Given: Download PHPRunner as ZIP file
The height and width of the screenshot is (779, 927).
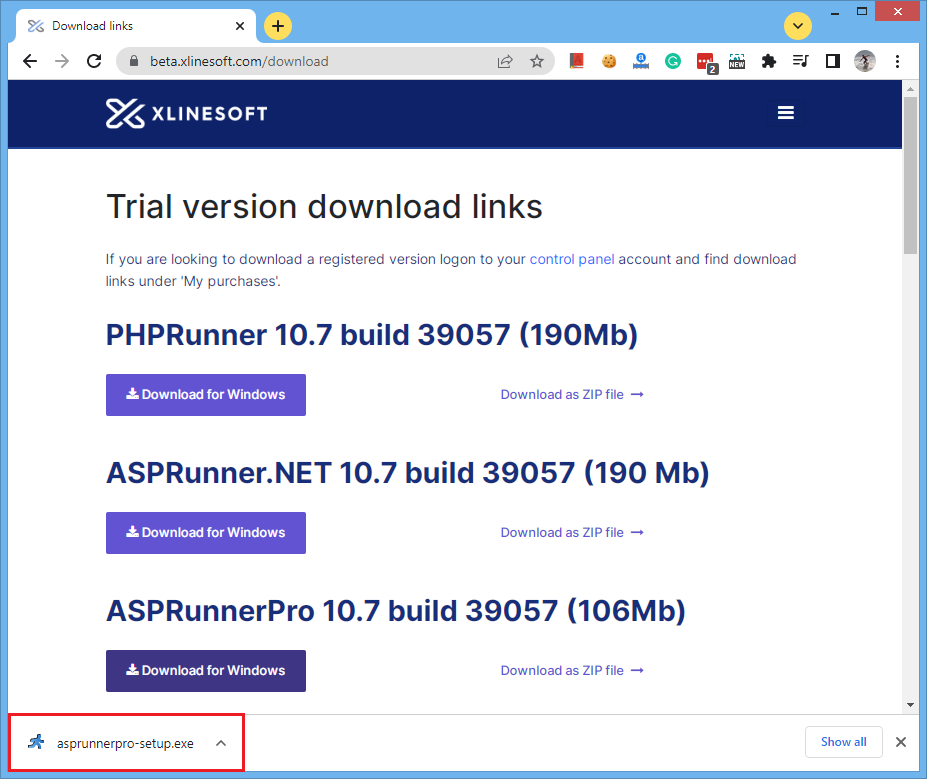Looking at the screenshot, I should [x=572, y=394].
